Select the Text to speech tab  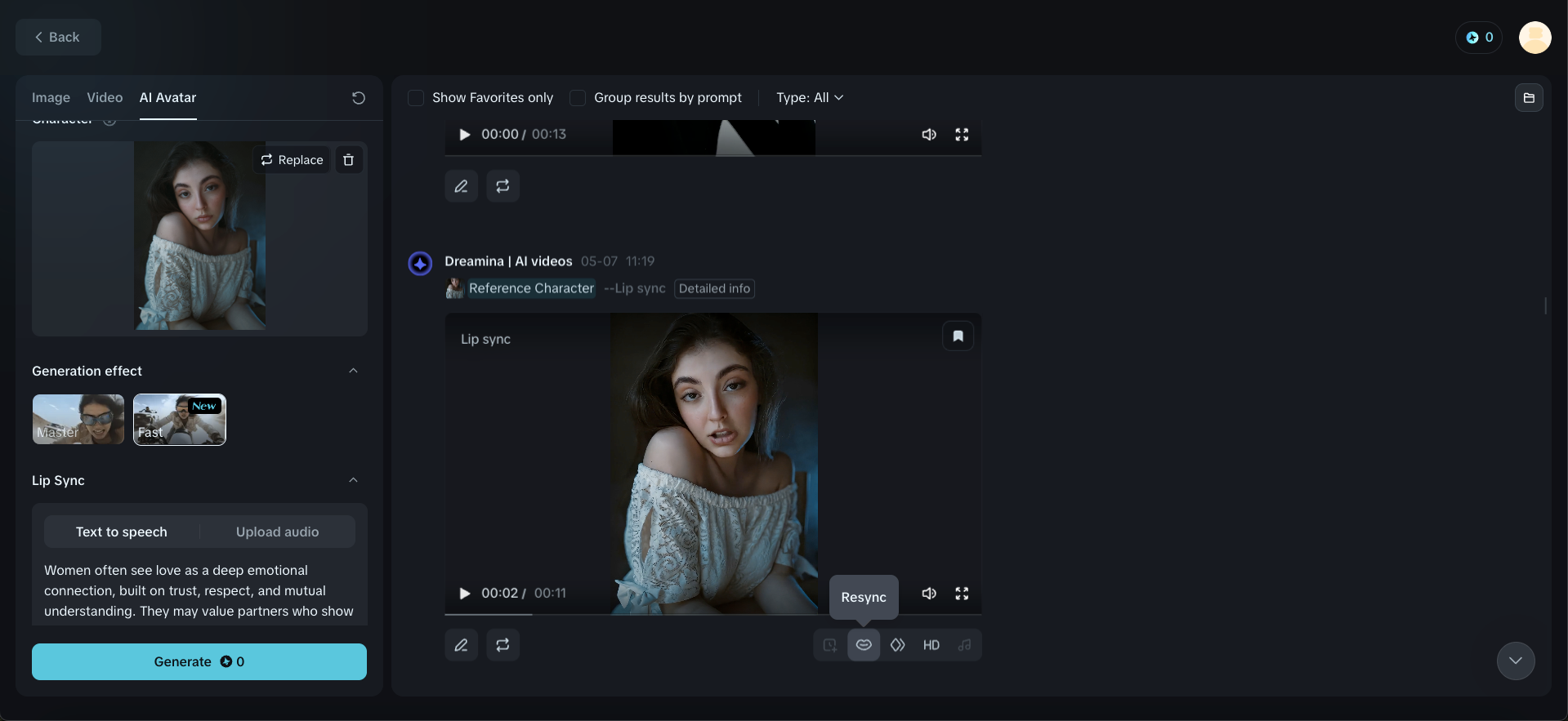click(x=122, y=532)
